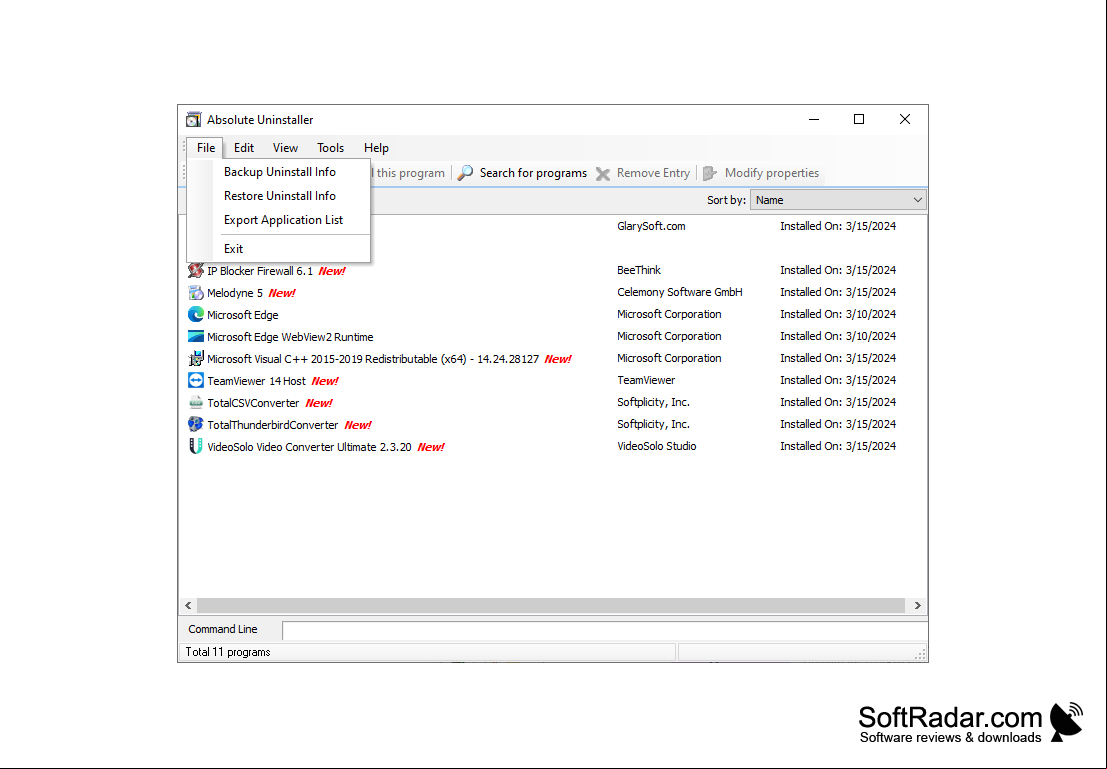1107x769 pixels.
Task: Click the Installed On date for Melodyne 5
Action: click(838, 292)
